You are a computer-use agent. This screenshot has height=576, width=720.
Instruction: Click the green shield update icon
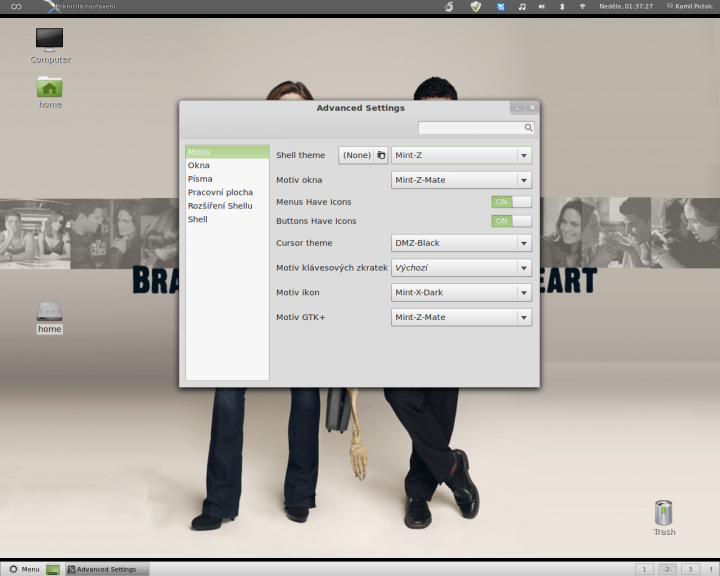[x=476, y=6]
